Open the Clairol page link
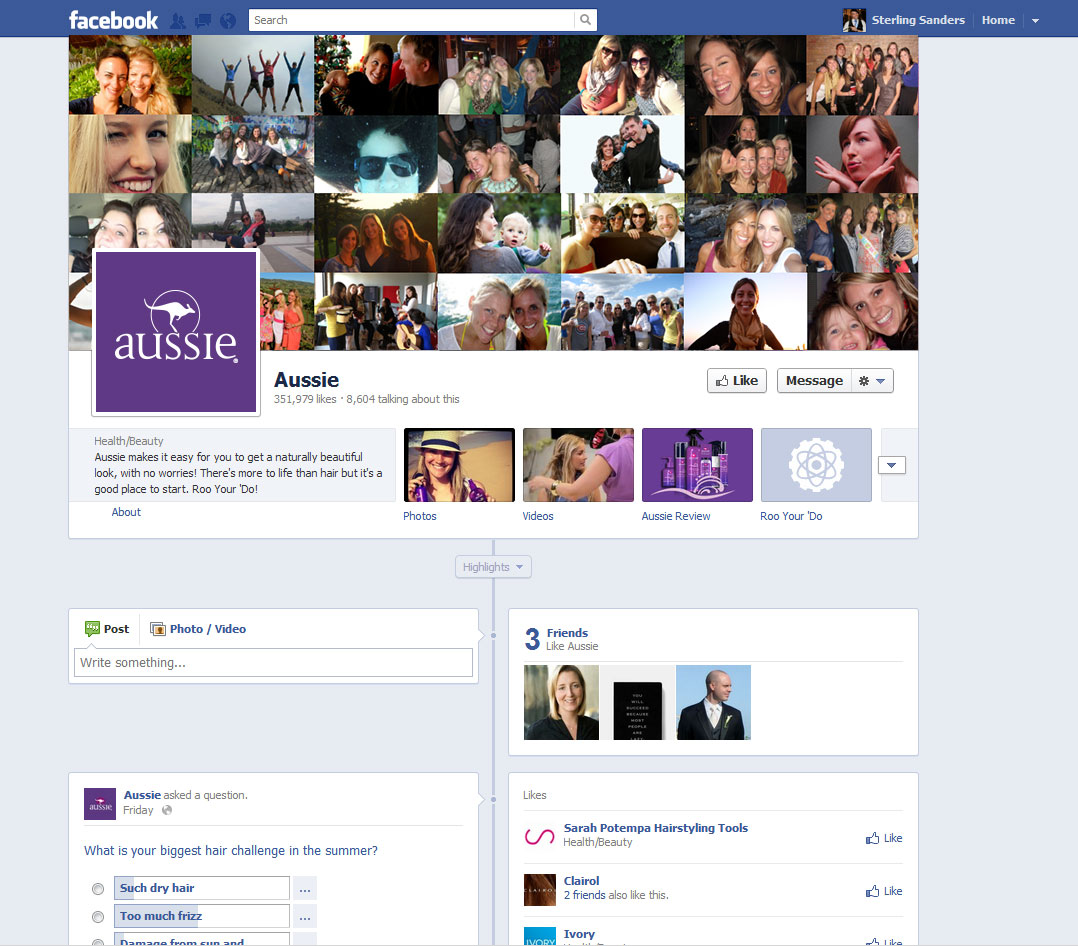 click(581, 881)
